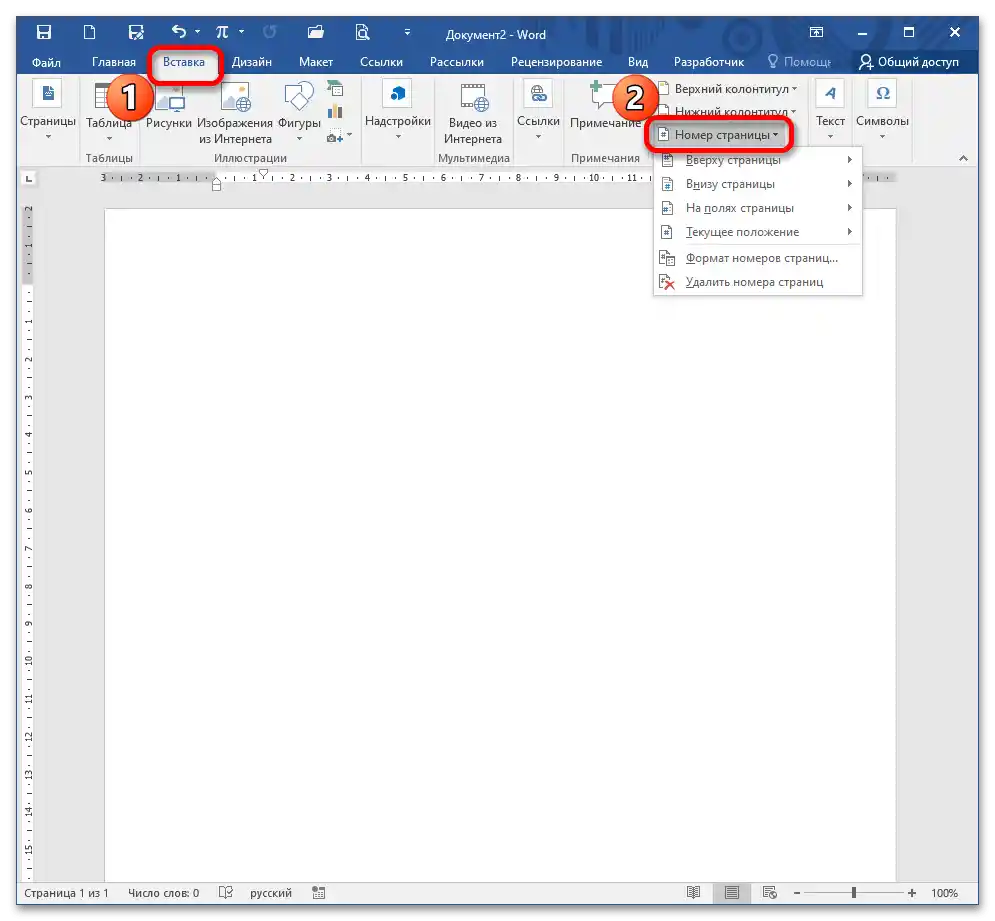
Task: Insert a chart icon
Action: (x=334, y=112)
